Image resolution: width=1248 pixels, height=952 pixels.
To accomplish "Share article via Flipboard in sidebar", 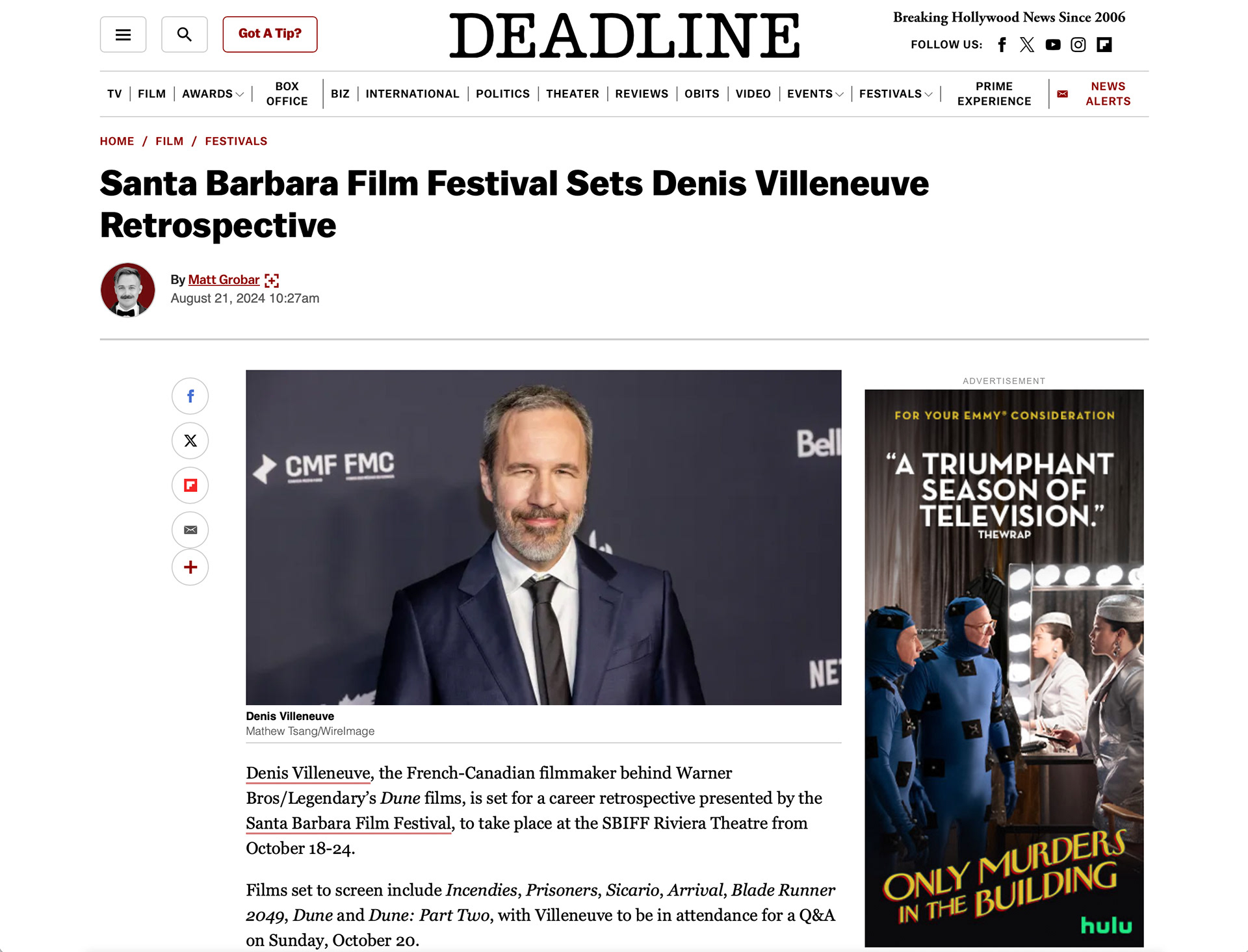I will tap(190, 485).
